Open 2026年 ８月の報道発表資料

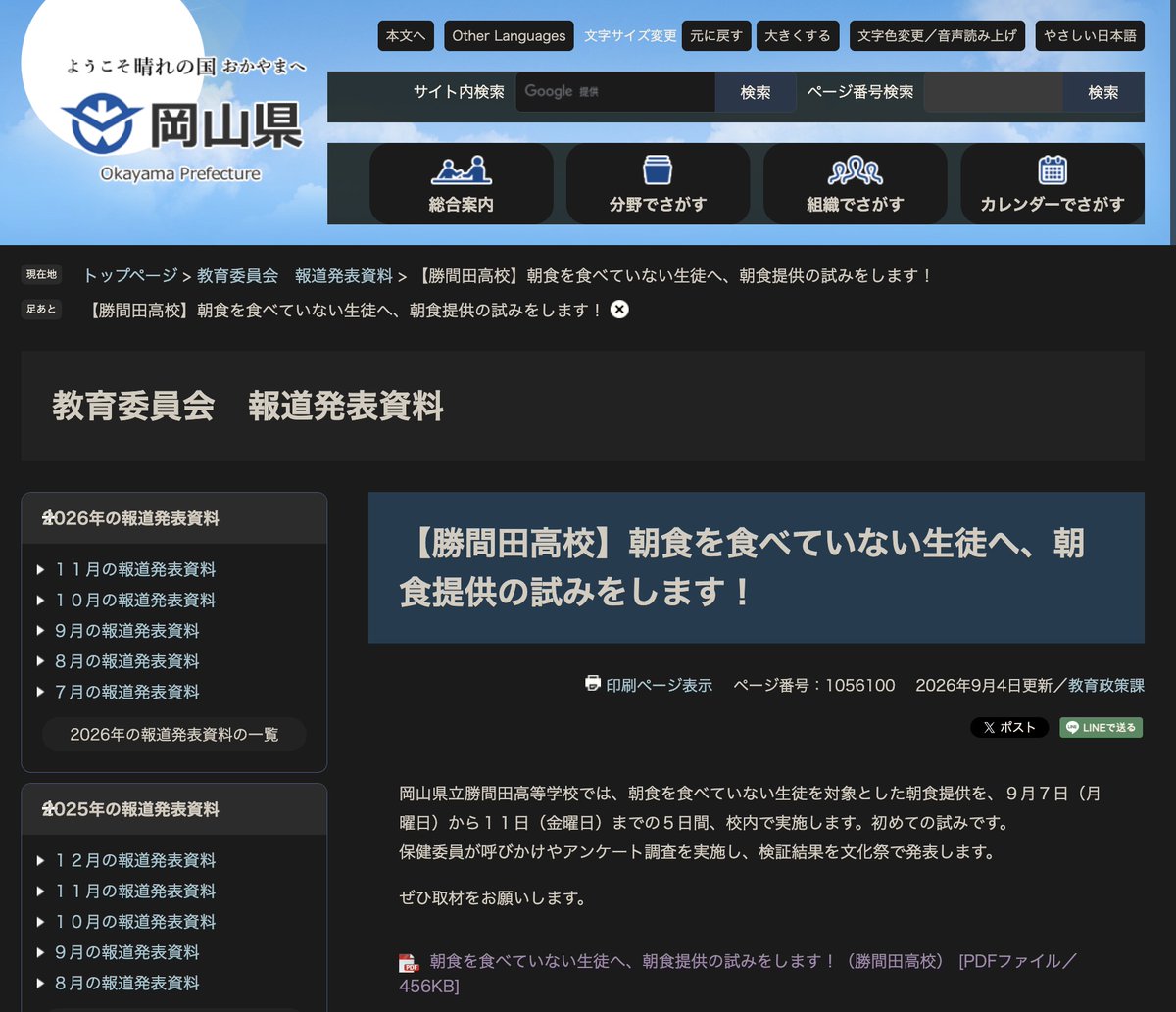(x=127, y=660)
